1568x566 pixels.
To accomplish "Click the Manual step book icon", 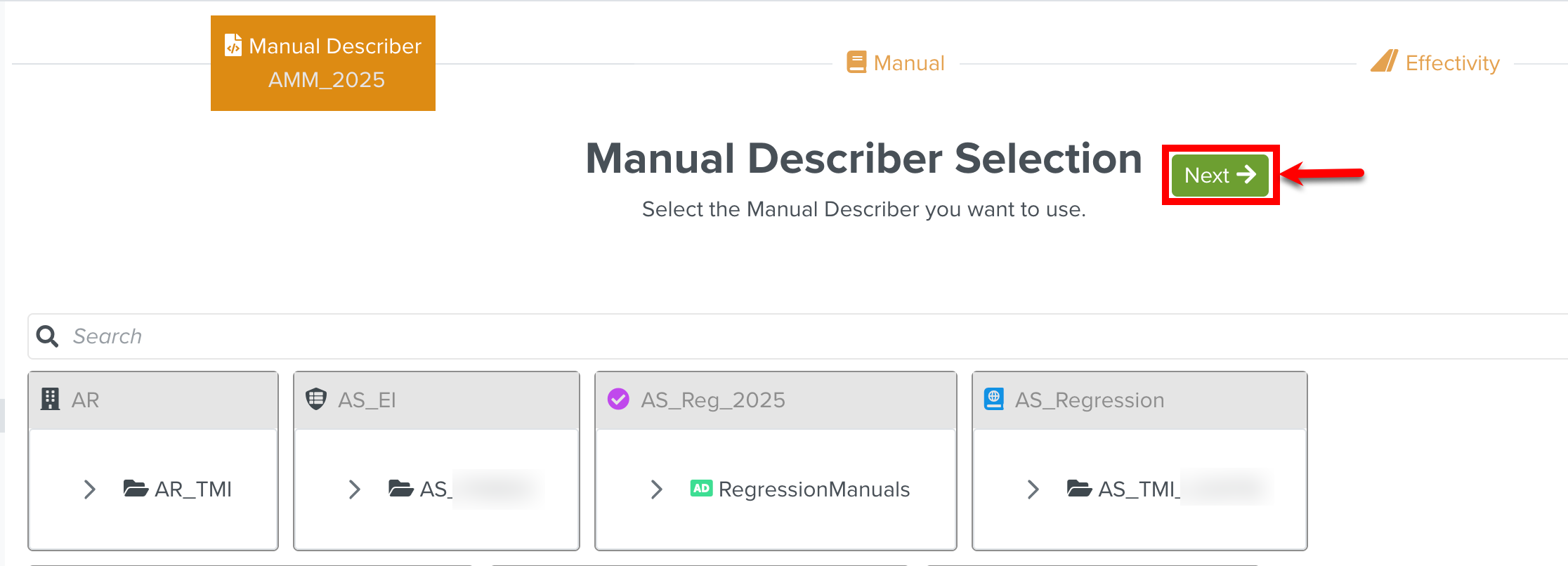I will [856, 62].
